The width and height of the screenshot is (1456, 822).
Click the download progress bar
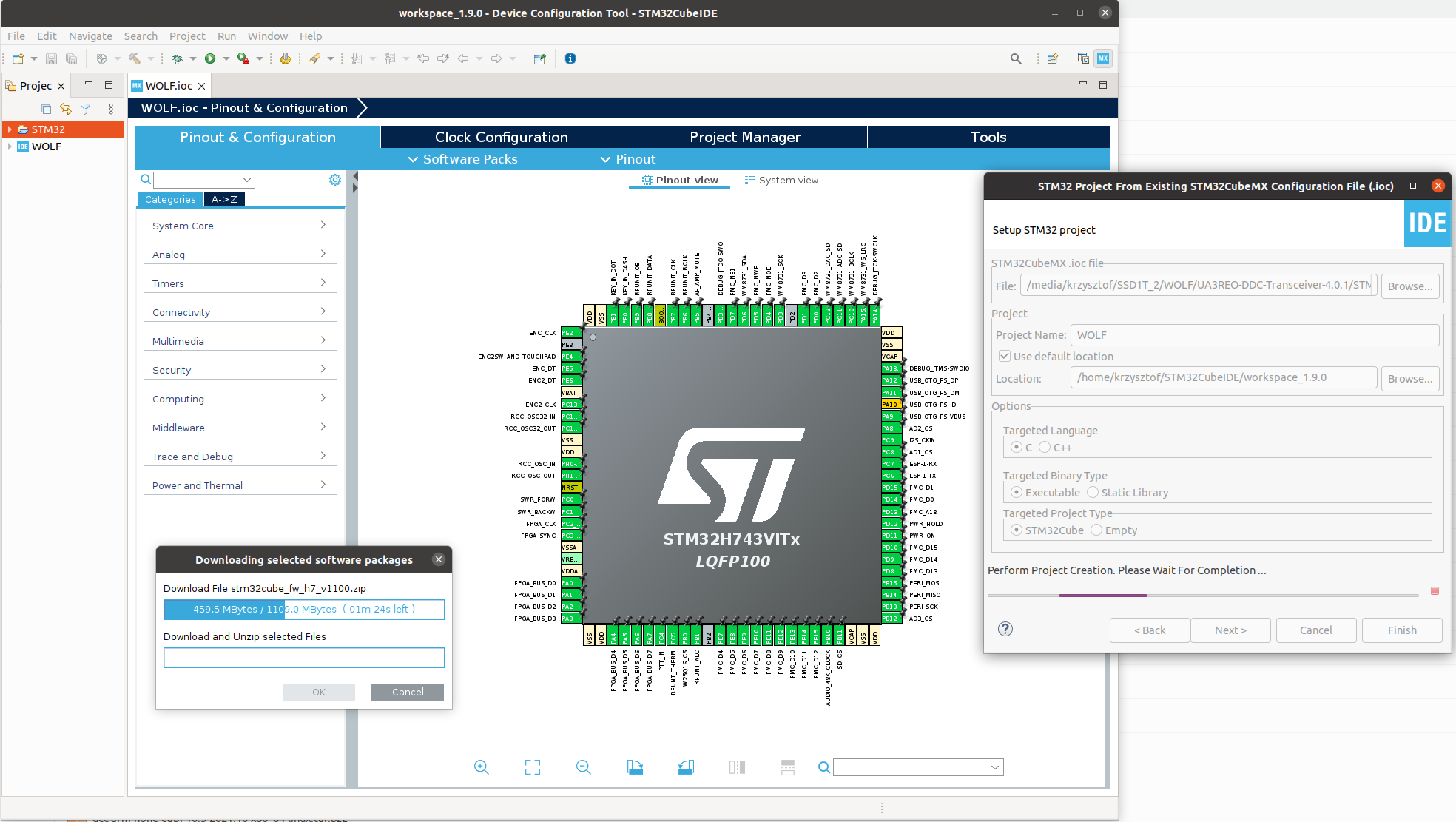(303, 610)
